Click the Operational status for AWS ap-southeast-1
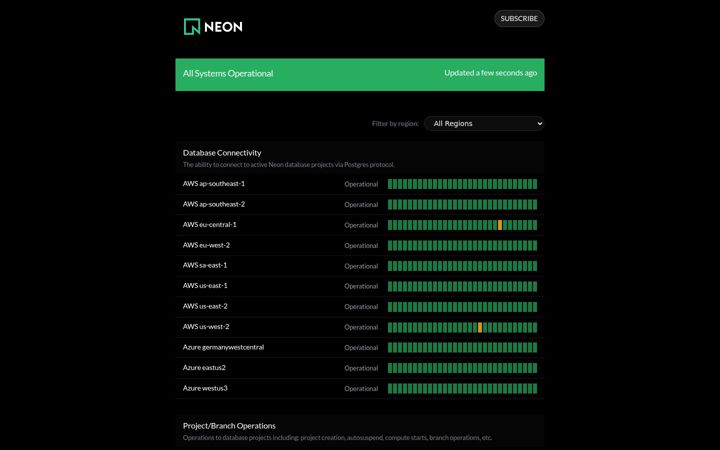 point(361,184)
